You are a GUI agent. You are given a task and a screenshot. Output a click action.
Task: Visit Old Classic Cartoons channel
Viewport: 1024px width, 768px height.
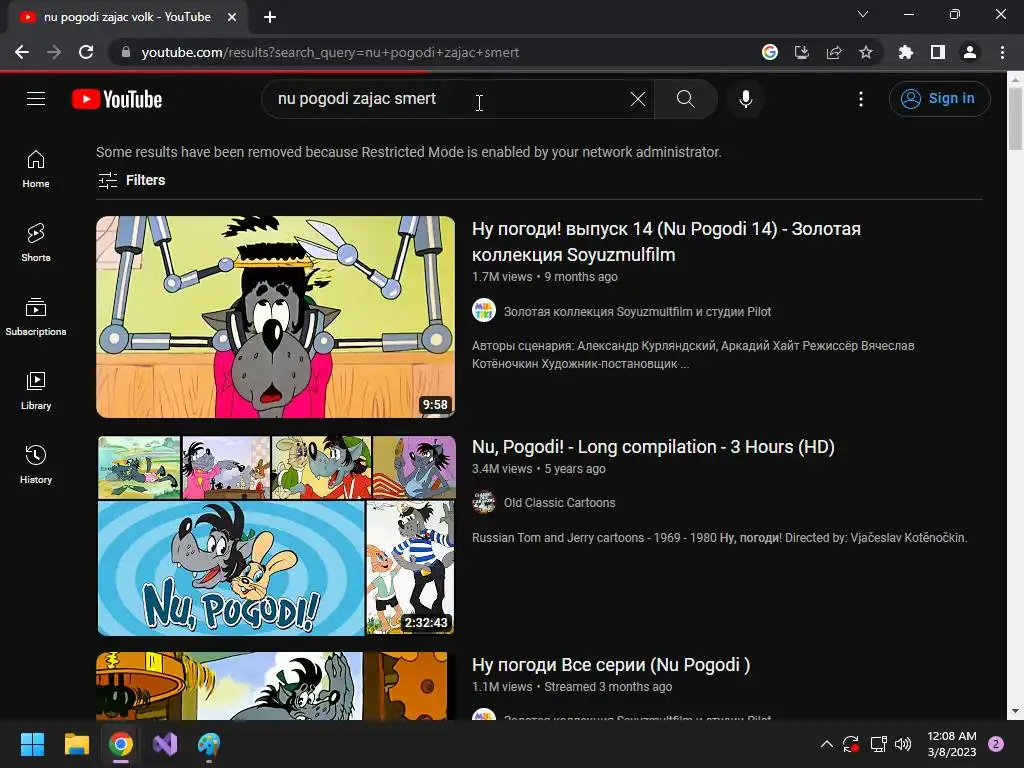click(559, 503)
